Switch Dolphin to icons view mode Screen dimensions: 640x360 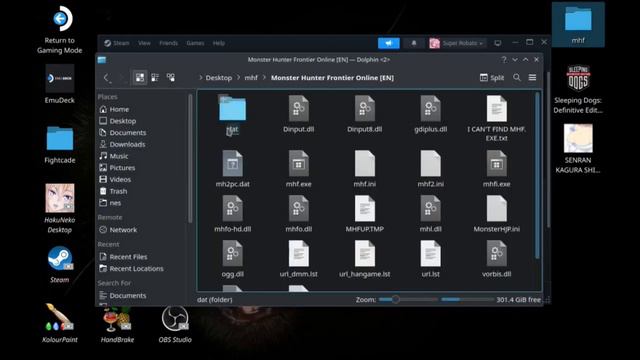click(x=140, y=78)
